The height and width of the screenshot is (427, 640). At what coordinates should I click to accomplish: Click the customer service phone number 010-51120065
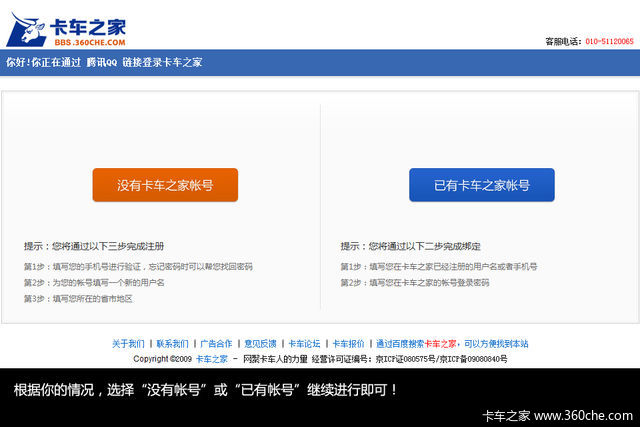click(608, 42)
